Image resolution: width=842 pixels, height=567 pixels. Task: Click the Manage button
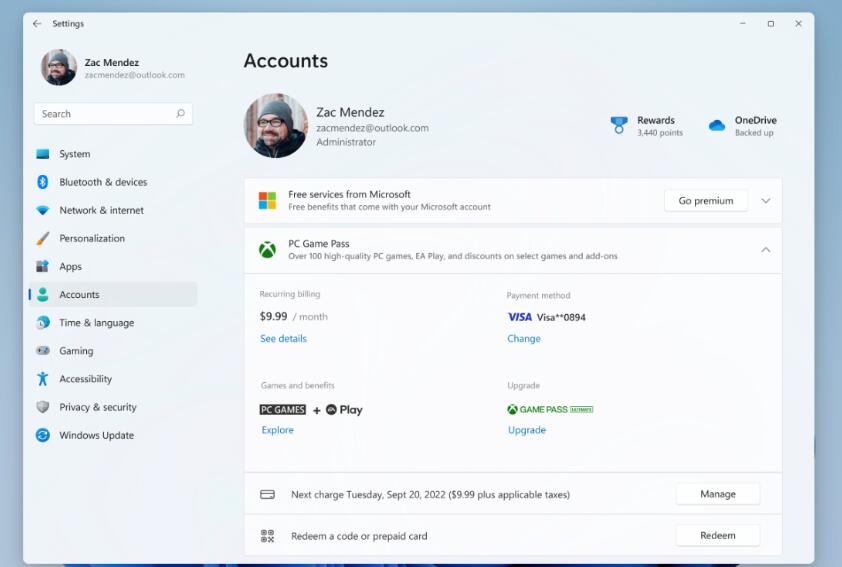718,494
